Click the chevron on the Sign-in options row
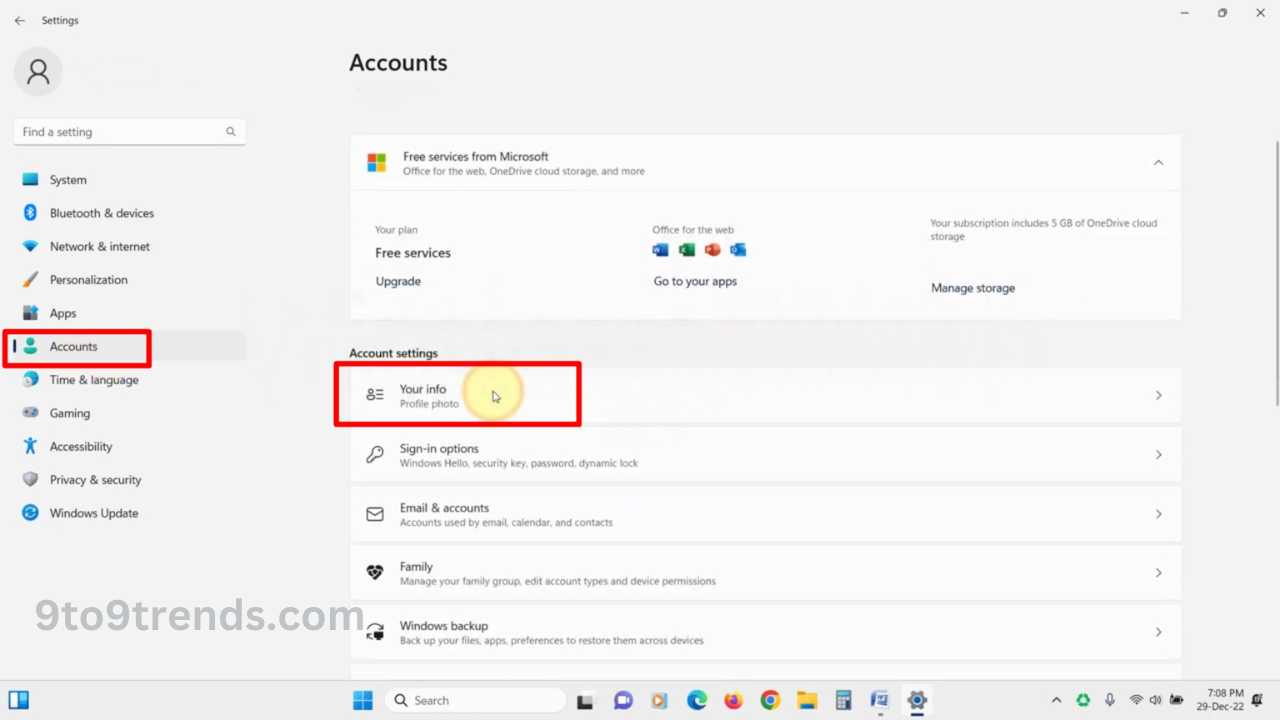Image resolution: width=1280 pixels, height=720 pixels. (x=1158, y=455)
